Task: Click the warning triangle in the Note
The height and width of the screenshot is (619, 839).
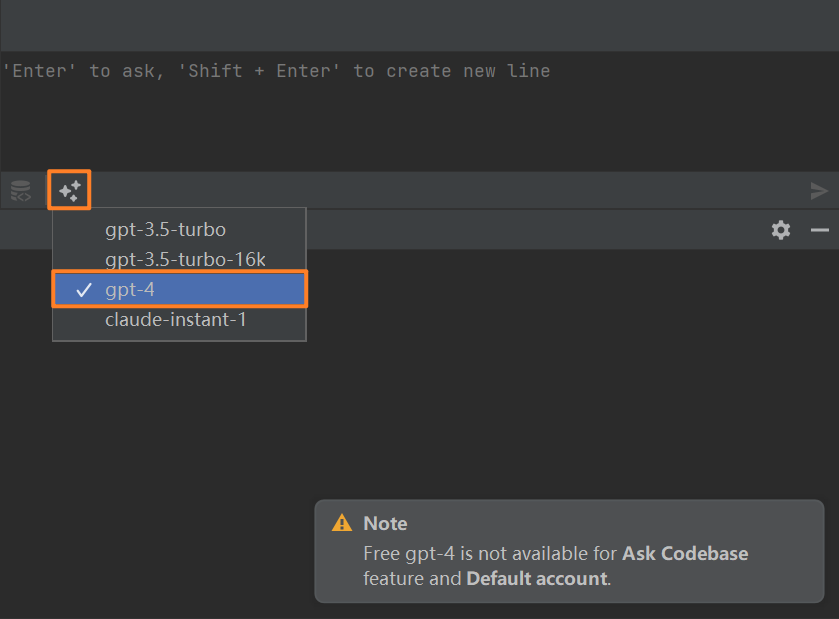Action: click(342, 523)
